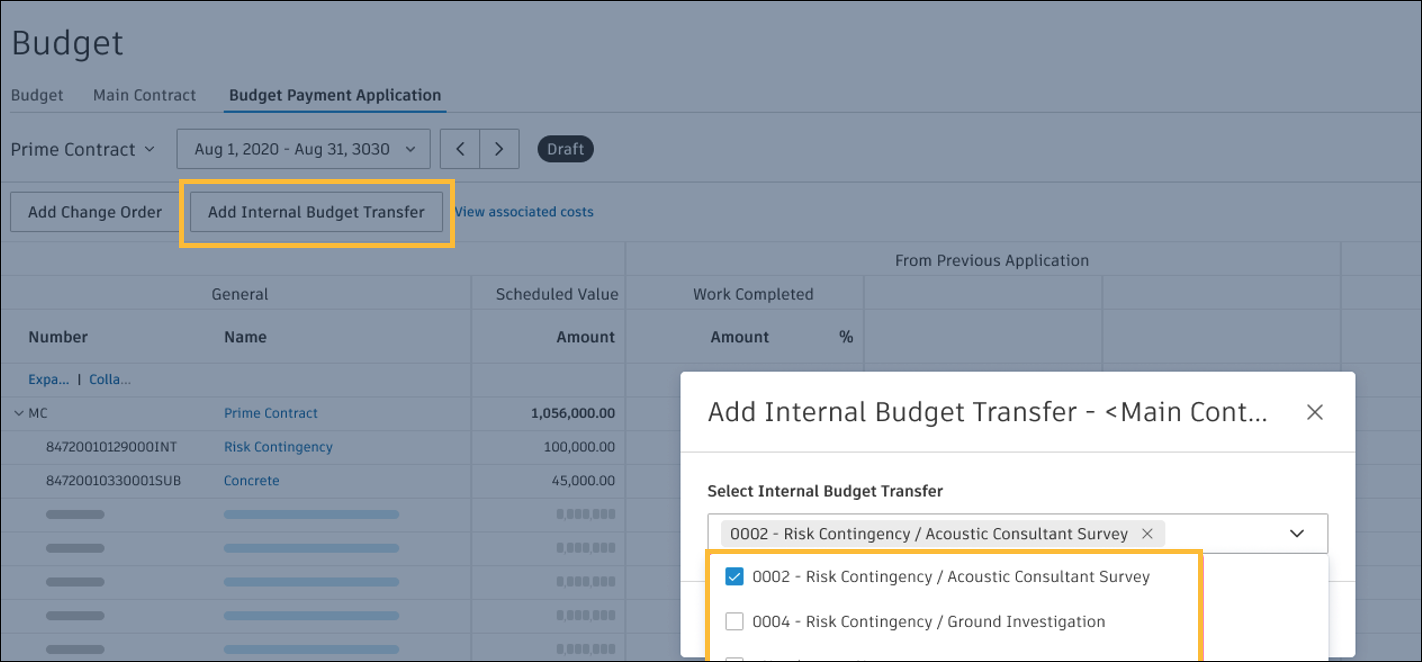
Task: Open the Concrete budget item link
Action: coord(251,481)
